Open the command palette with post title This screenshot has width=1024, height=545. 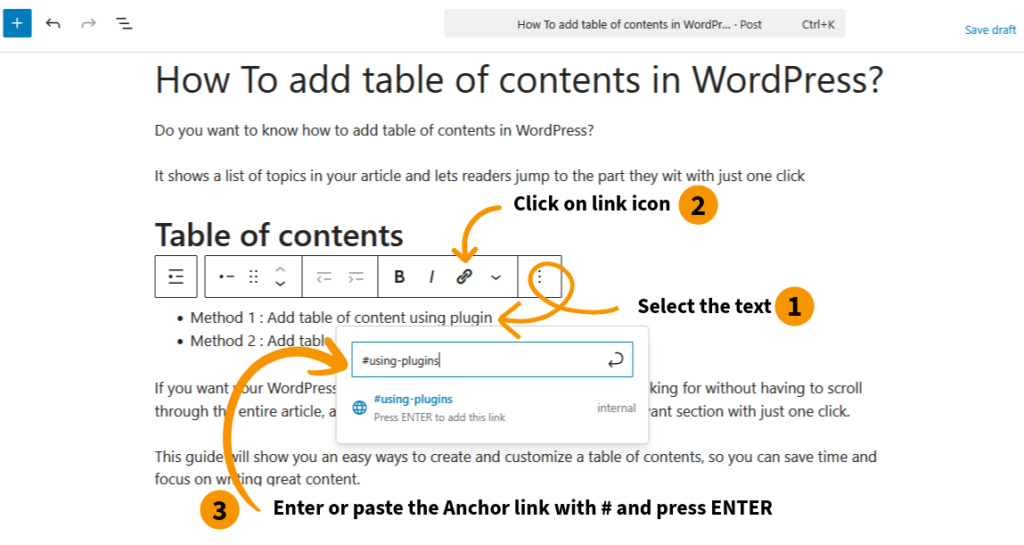[644, 24]
